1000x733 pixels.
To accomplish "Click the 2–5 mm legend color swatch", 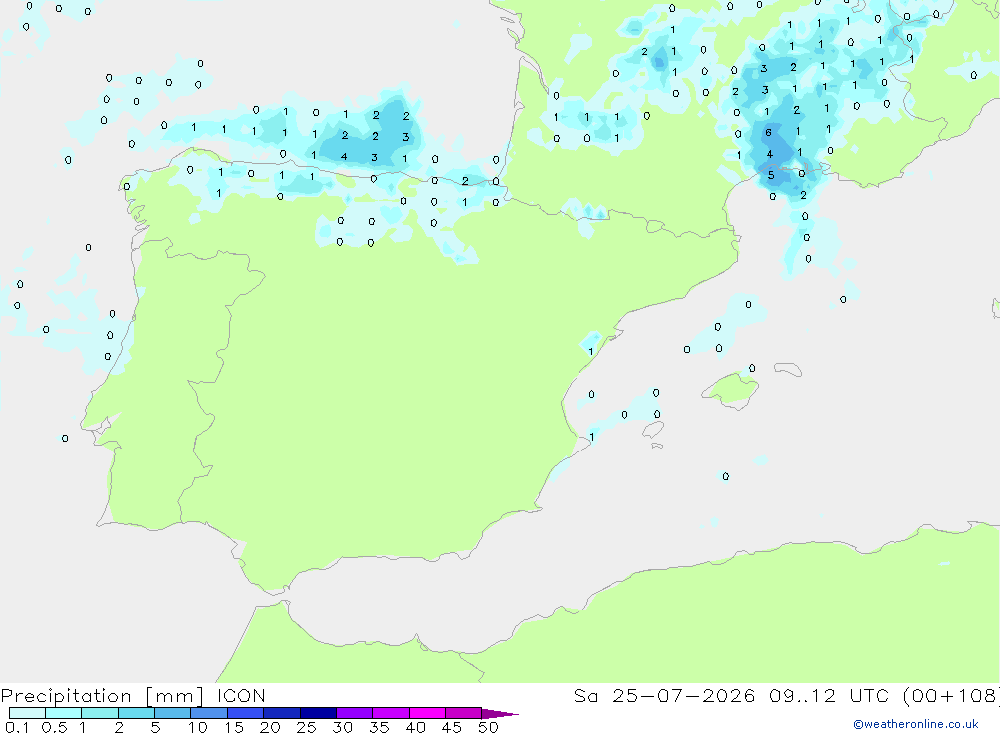I will [136, 713].
